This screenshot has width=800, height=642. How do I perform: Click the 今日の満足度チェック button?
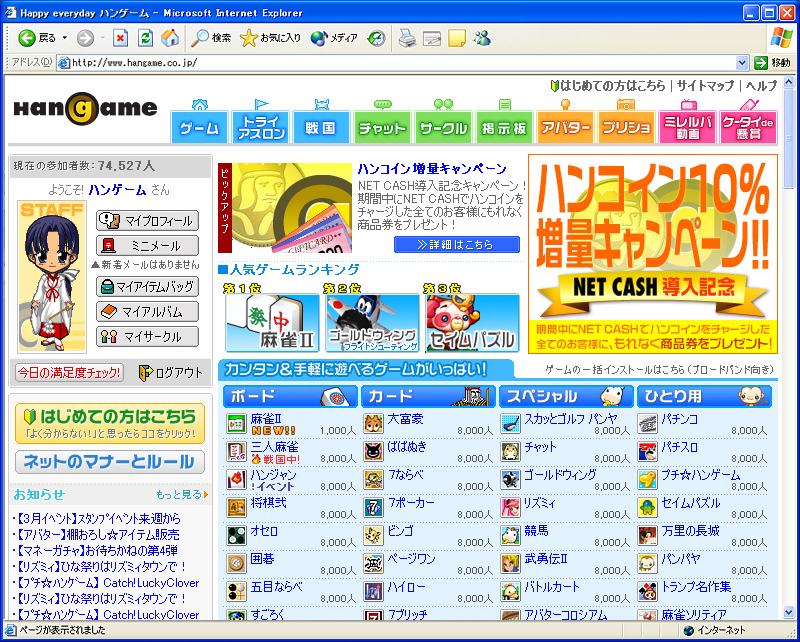(x=69, y=373)
